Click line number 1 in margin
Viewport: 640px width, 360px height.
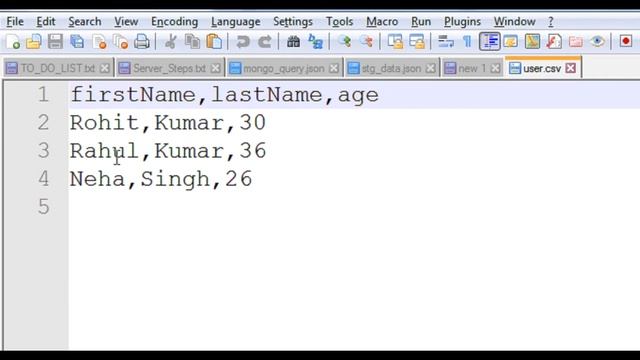(x=43, y=95)
